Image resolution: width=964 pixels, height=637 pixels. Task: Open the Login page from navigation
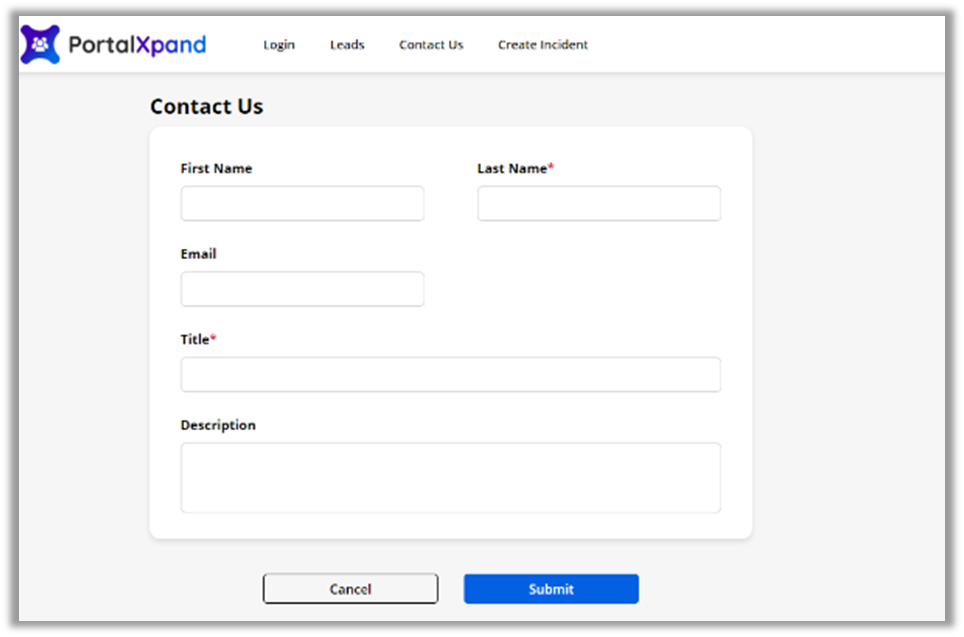(x=279, y=45)
